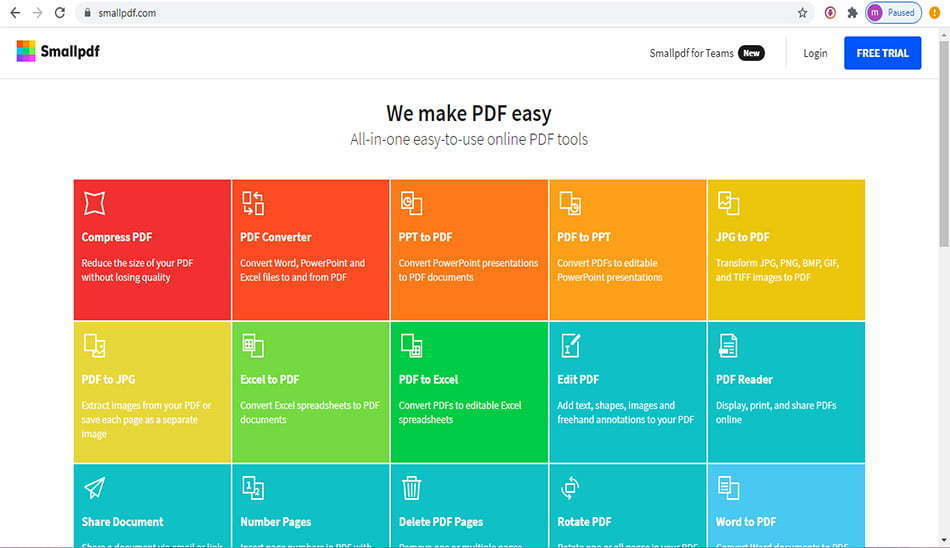Click 'All-in-one easy-to-use online PDF tools' subtitle
This screenshot has height=548, width=950.
tap(469, 139)
